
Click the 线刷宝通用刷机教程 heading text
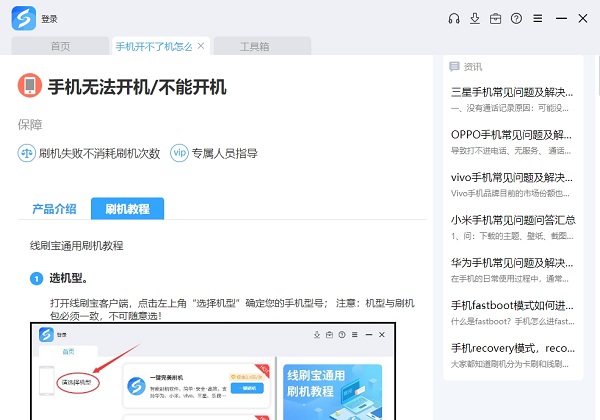77,246
